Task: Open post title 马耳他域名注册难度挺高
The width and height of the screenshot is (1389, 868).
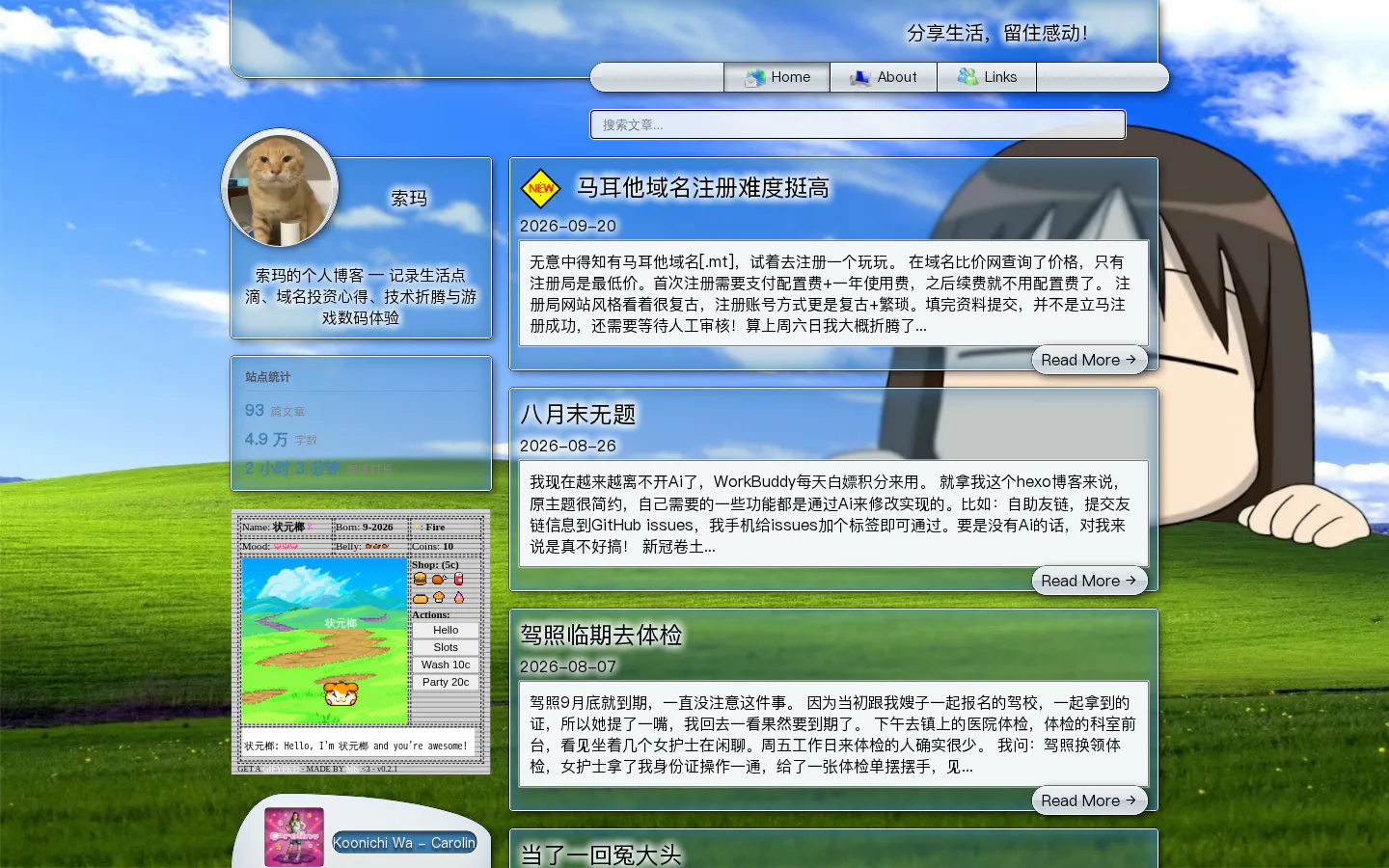Action: [703, 188]
